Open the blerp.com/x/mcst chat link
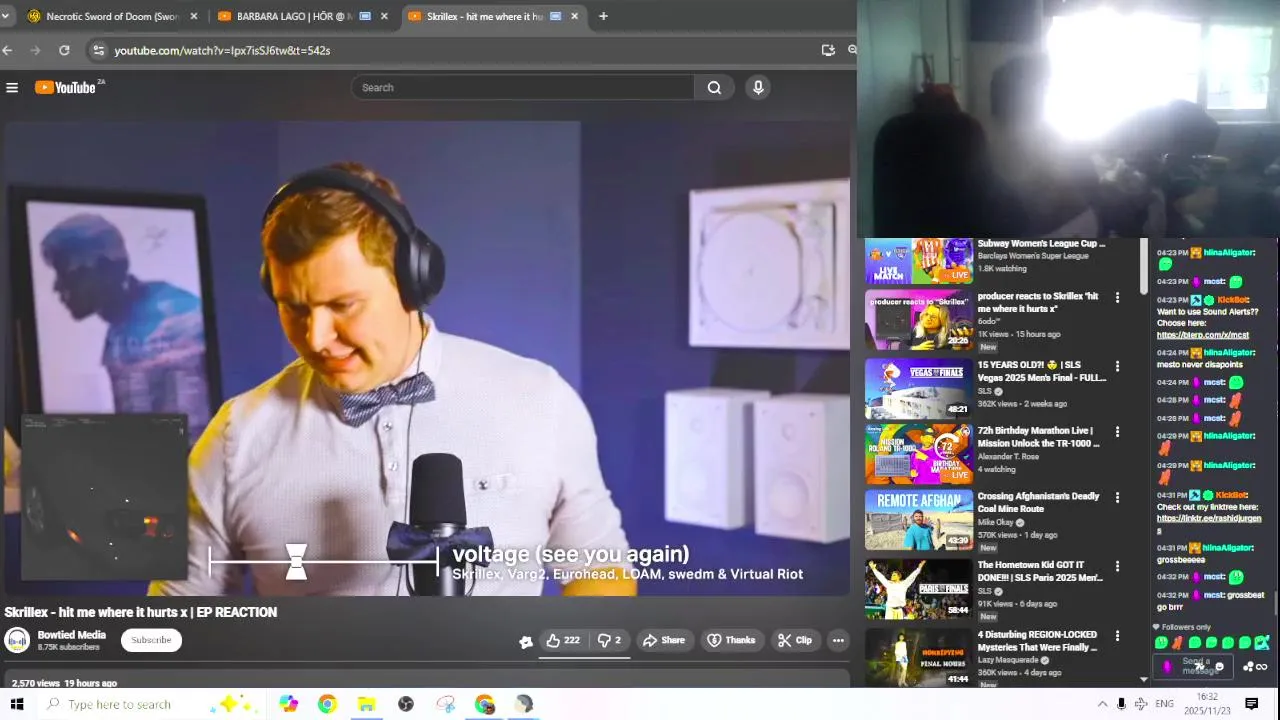1280x720 pixels. click(1203, 335)
